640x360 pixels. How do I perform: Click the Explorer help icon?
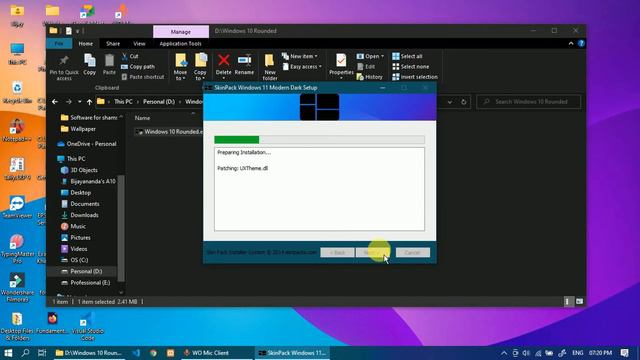(581, 44)
